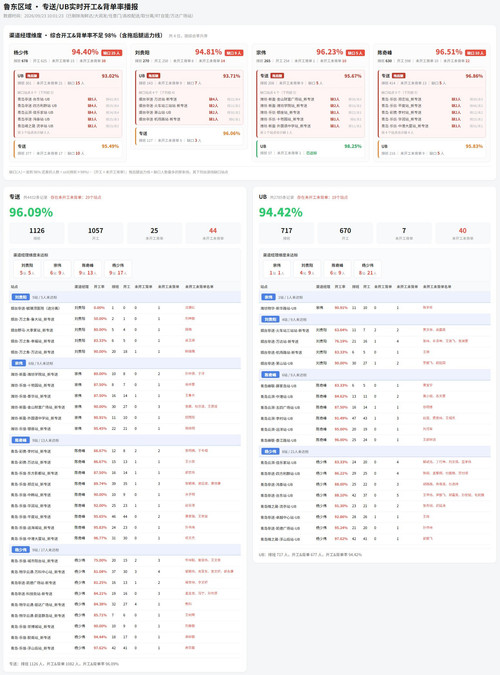Select the 专送 sub-card with 95.67%
Image resolution: width=500 pixels, height=675 pixels.
click(311, 104)
